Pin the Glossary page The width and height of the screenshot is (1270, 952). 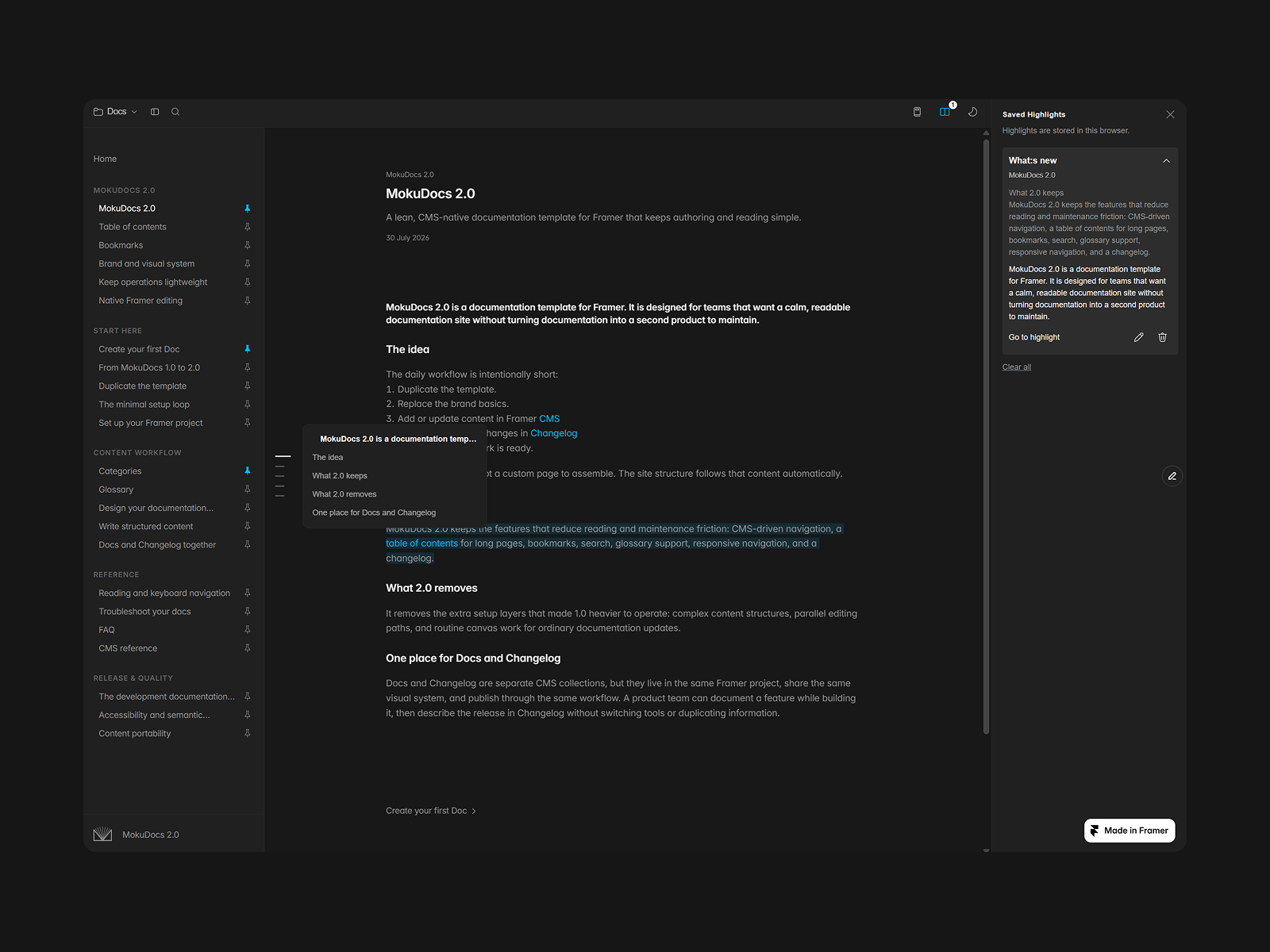pyautogui.click(x=247, y=489)
